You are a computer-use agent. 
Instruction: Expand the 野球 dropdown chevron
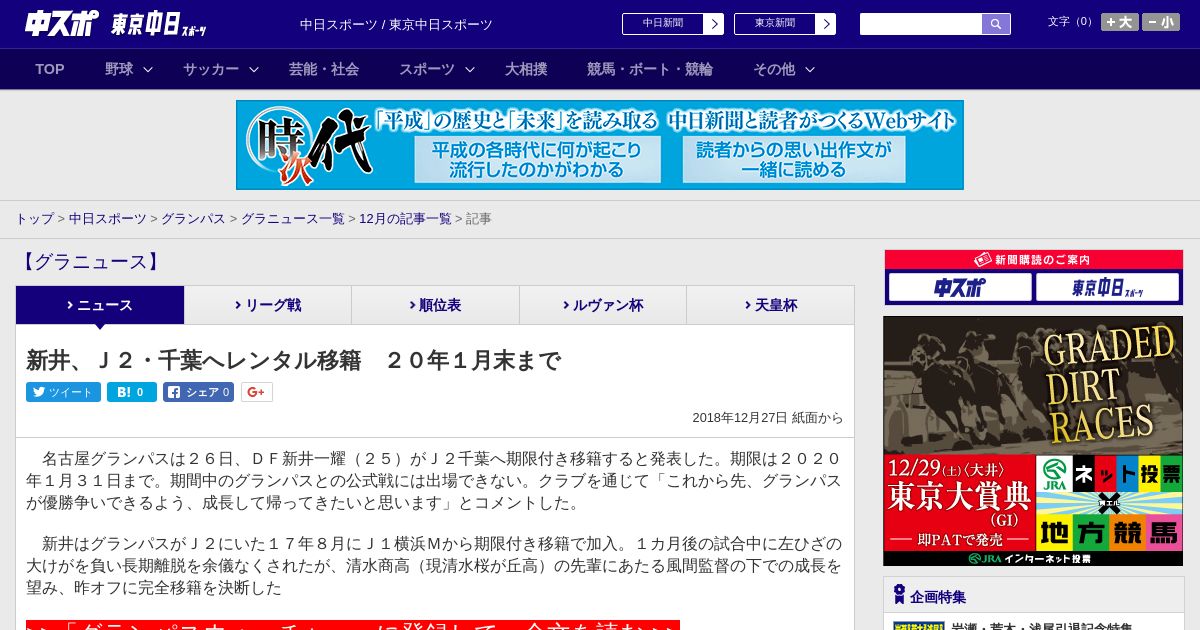tap(148, 69)
